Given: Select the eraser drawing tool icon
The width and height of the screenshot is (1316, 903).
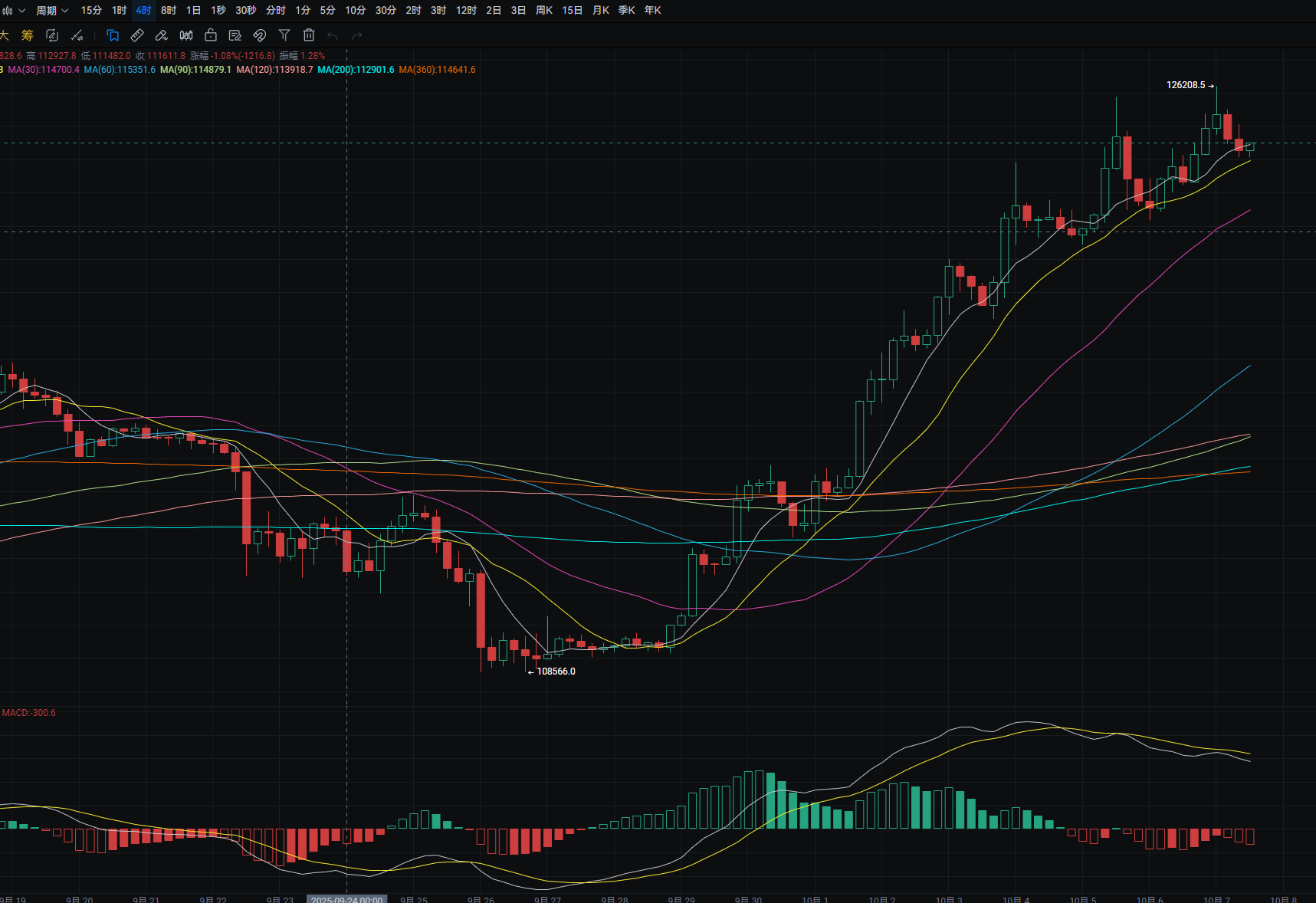Looking at the screenshot, I should (162, 35).
